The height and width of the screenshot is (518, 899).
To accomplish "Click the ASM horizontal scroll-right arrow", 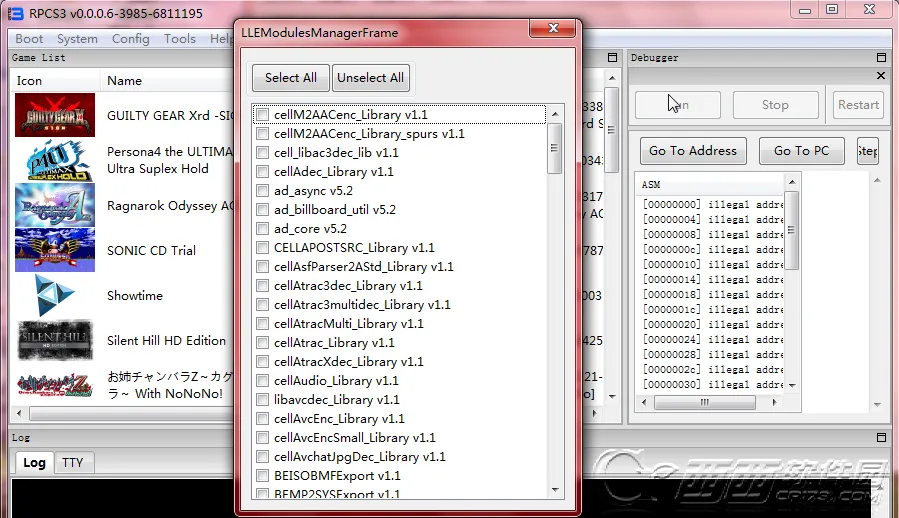I will click(x=775, y=402).
